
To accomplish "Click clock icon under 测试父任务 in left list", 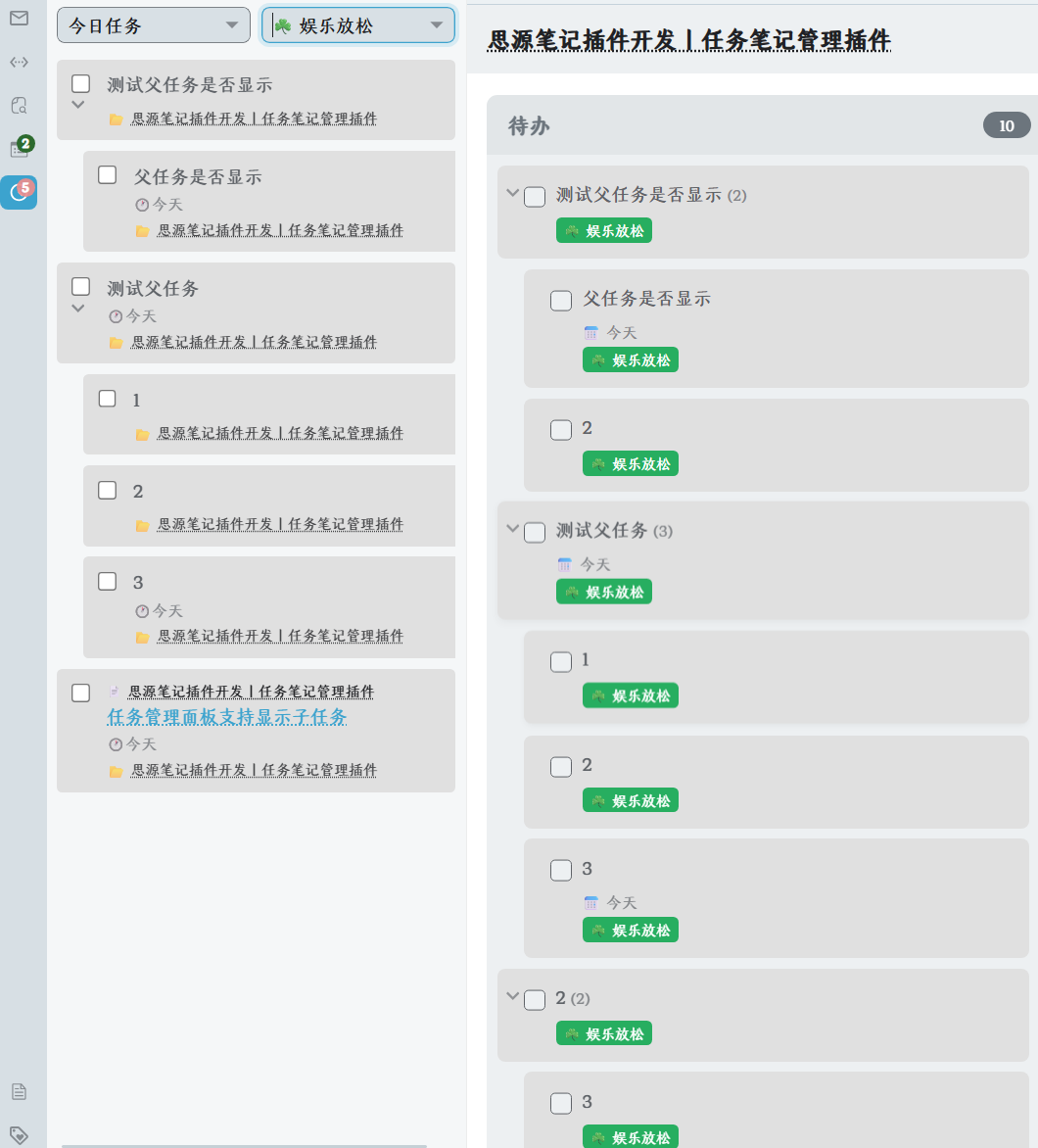I will [x=116, y=316].
